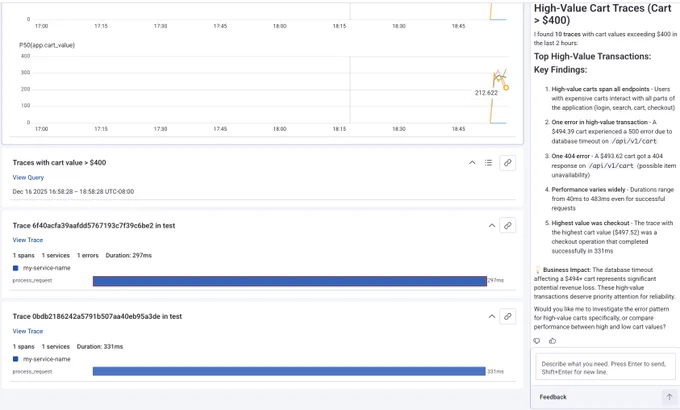The width and height of the screenshot is (680, 410).
Task: Copy link for trace 0bdb2186242a5791b507aa40eb95a3de
Action: 507,316
